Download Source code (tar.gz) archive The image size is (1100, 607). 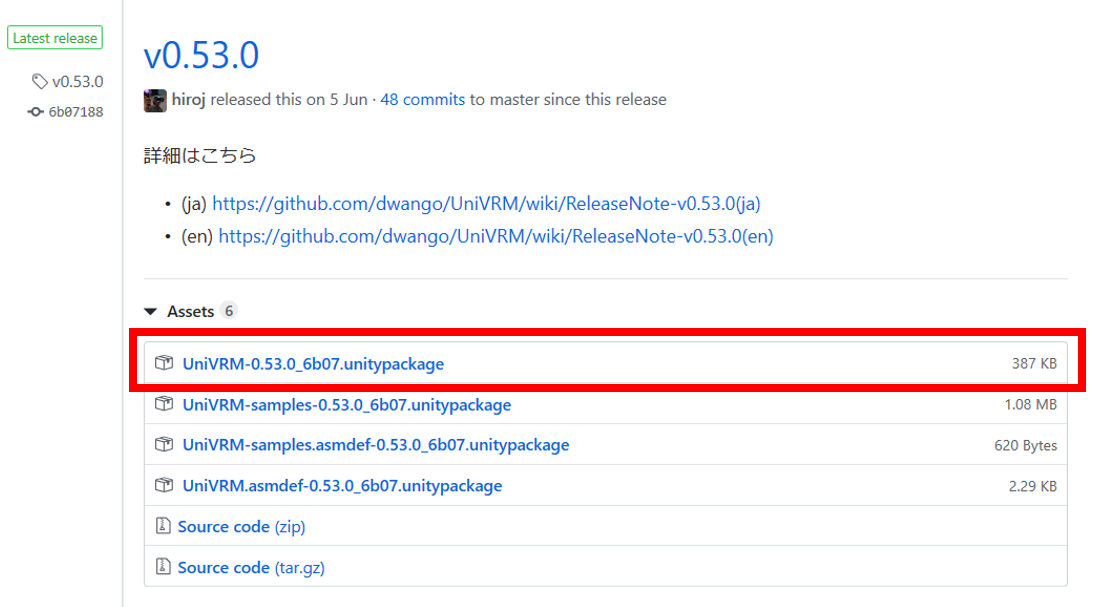(251, 567)
